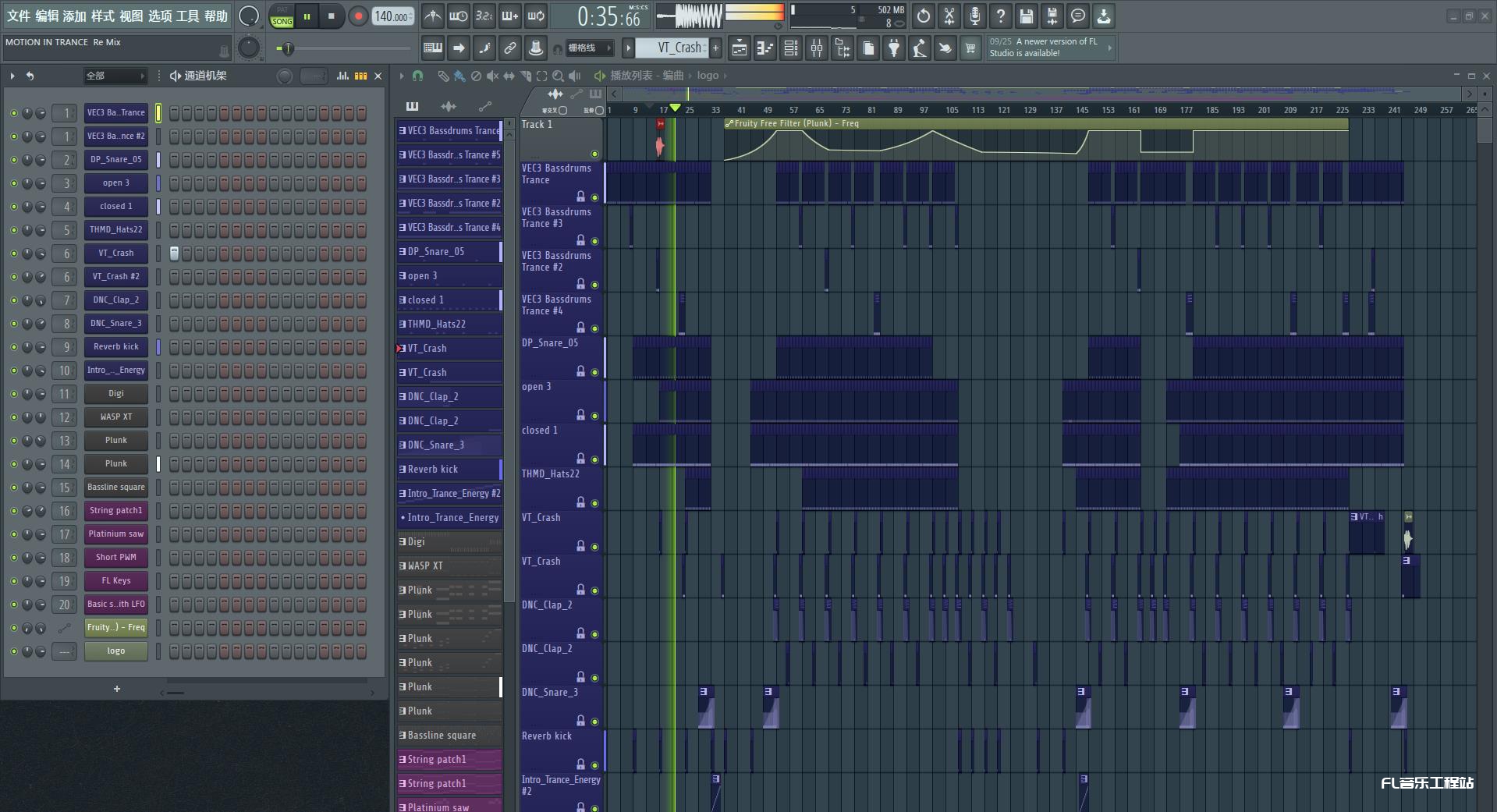Mute the WASP XT channel green light
The image size is (1497, 812).
pos(13,417)
